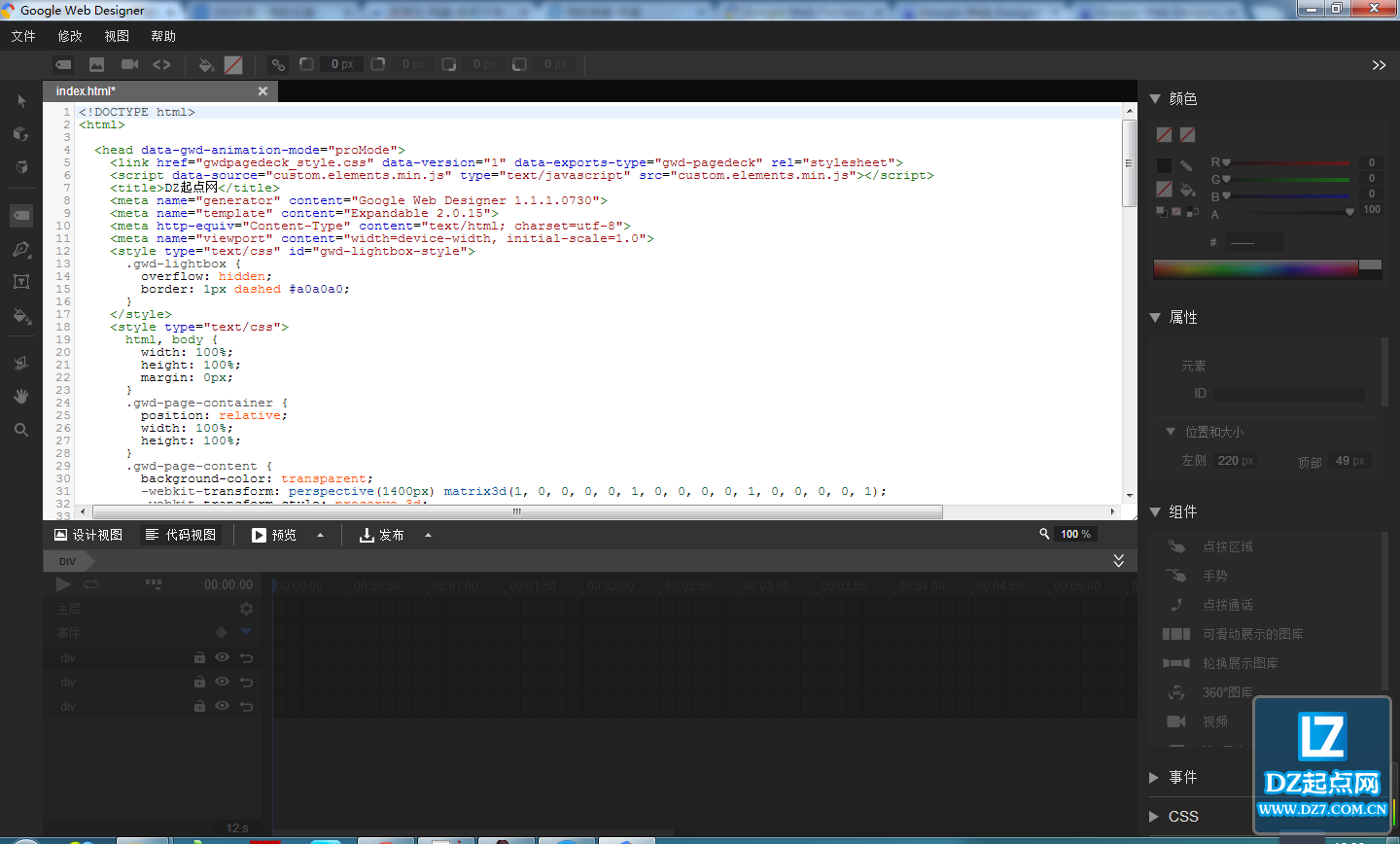Select the 3D stage rotate cube tool

pos(21,167)
